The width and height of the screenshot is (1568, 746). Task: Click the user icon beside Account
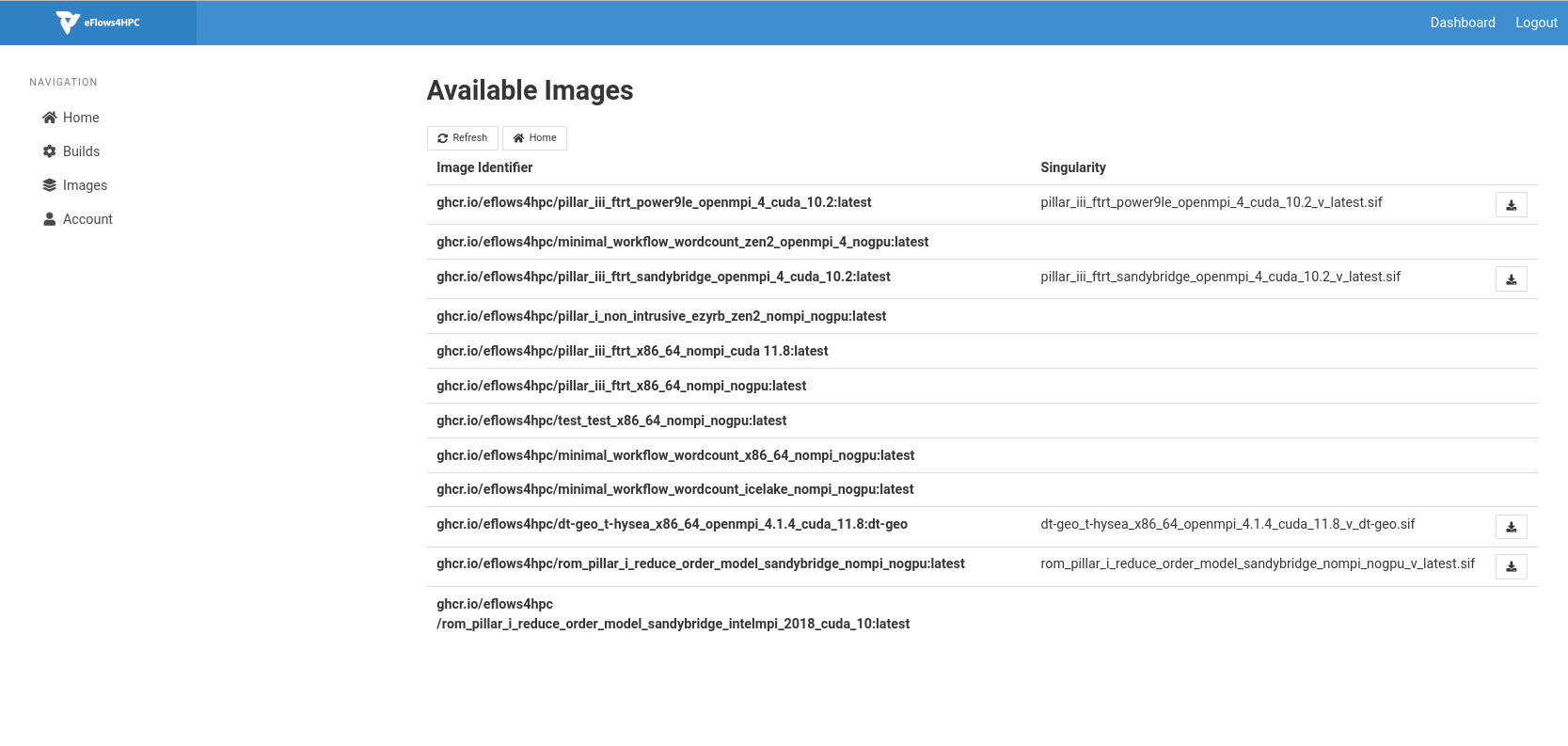point(50,219)
